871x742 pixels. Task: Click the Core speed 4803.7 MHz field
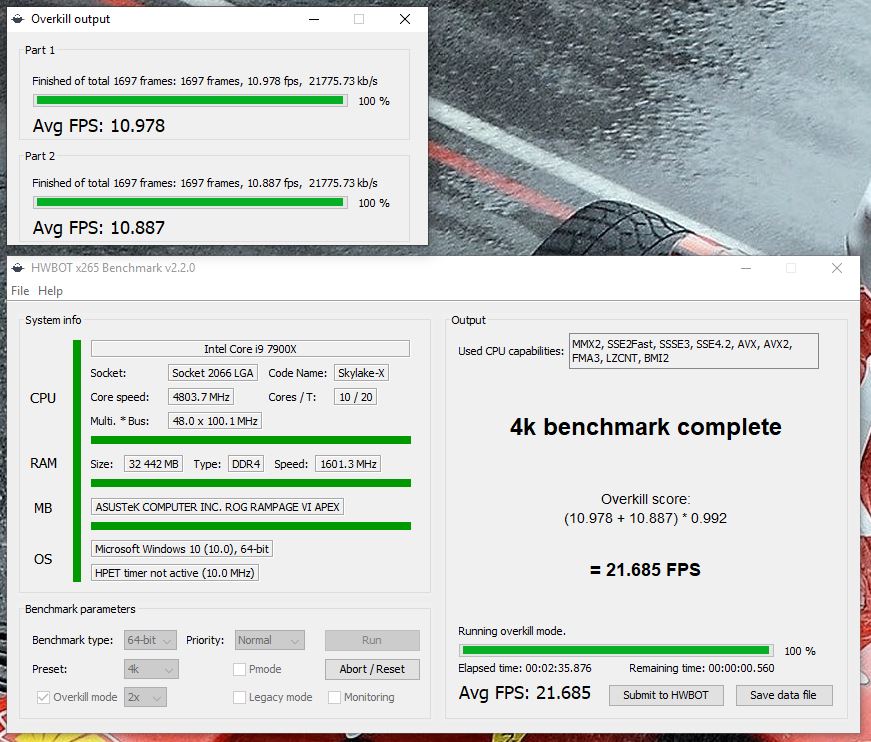pyautogui.click(x=201, y=397)
